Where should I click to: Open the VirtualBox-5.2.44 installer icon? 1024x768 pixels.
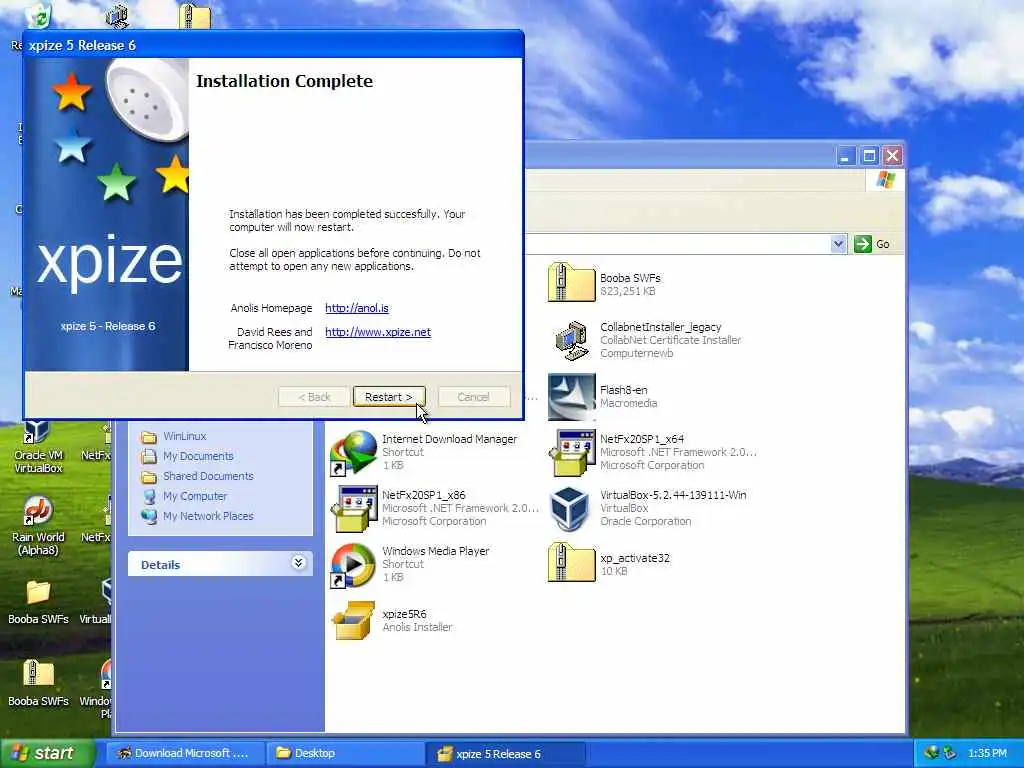click(569, 509)
